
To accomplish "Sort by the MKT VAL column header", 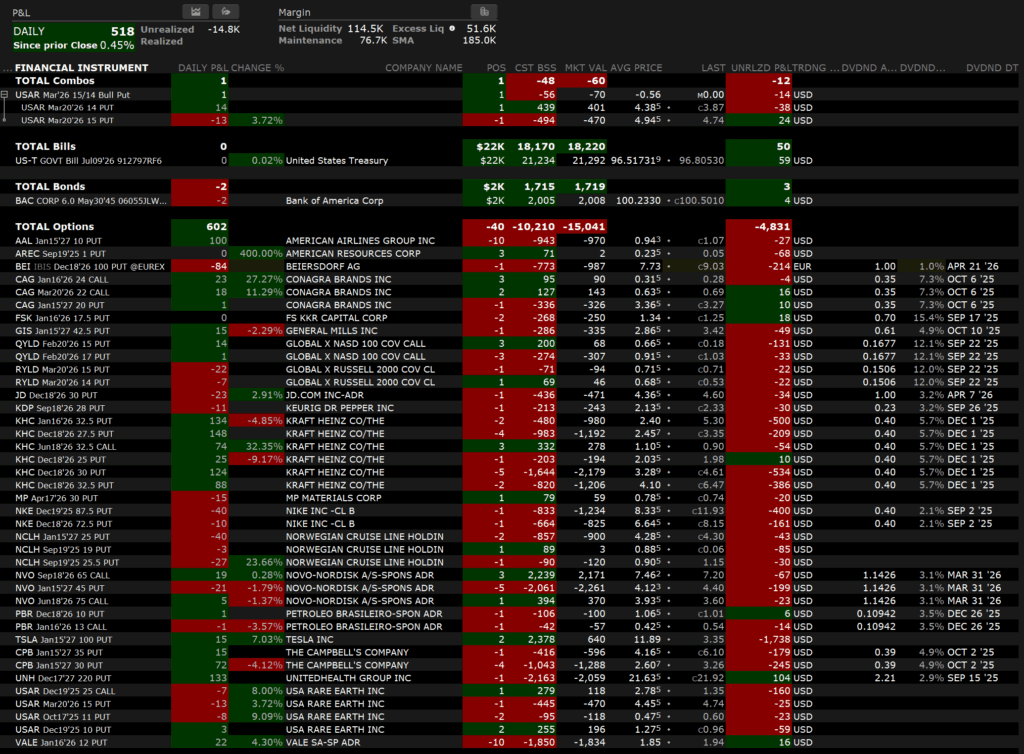I will click(585, 67).
